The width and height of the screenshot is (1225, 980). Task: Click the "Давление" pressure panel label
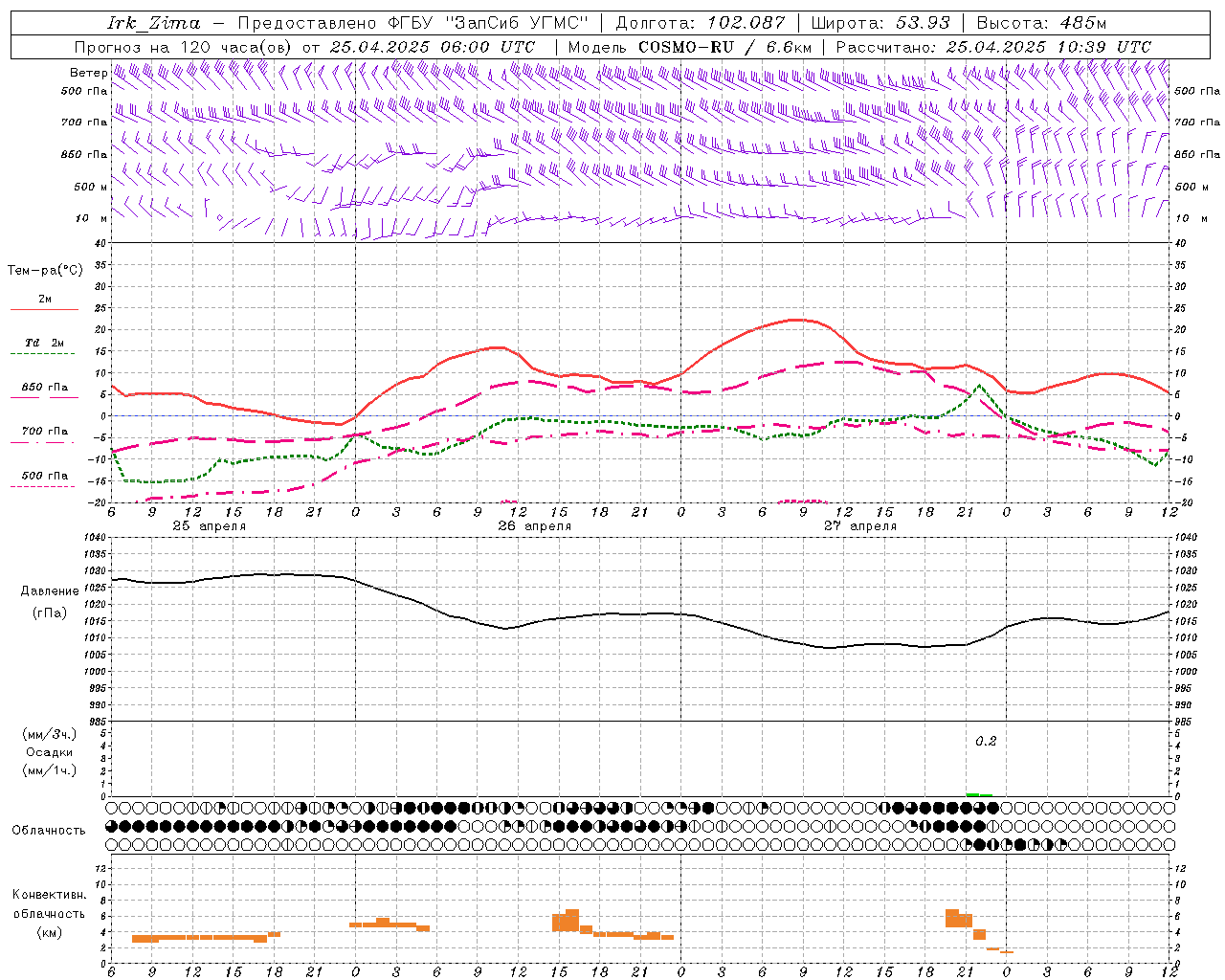[x=50, y=591]
